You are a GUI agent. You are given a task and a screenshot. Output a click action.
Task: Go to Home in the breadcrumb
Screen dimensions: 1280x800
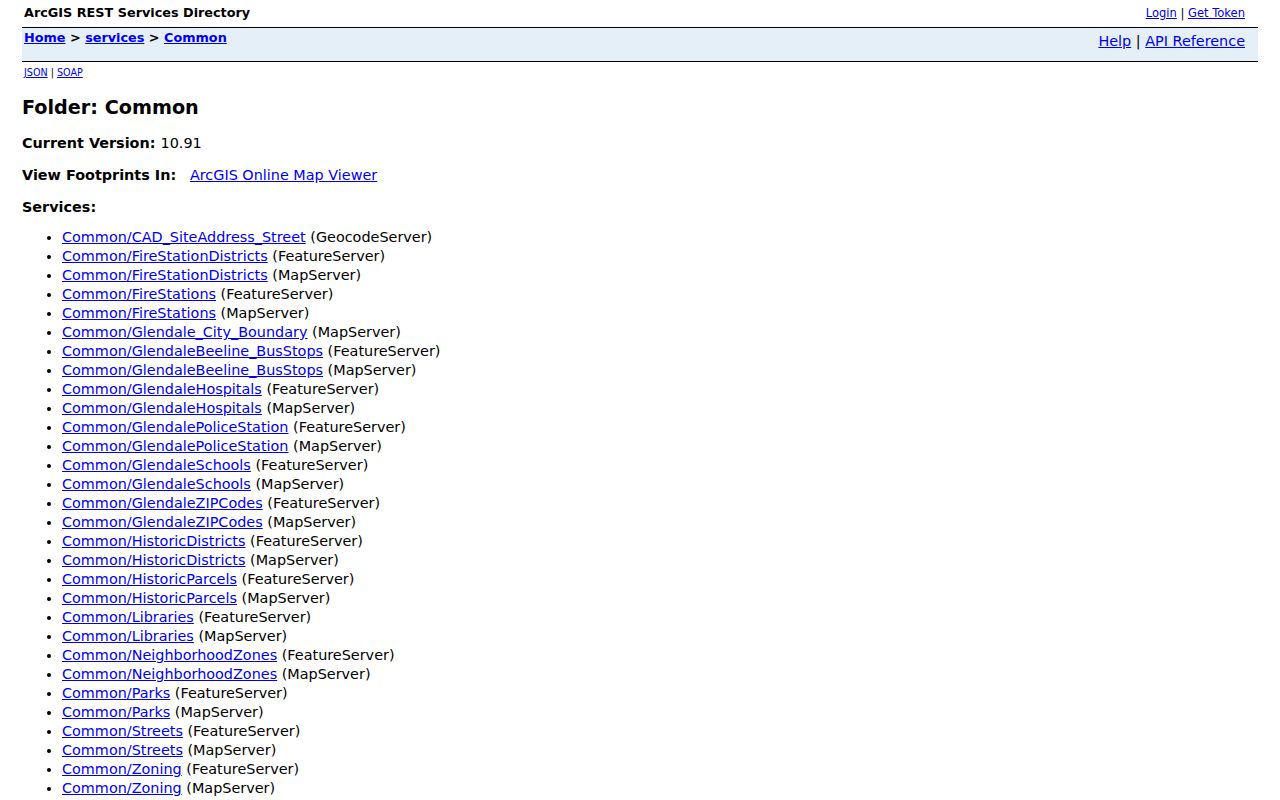pyautogui.click(x=44, y=38)
